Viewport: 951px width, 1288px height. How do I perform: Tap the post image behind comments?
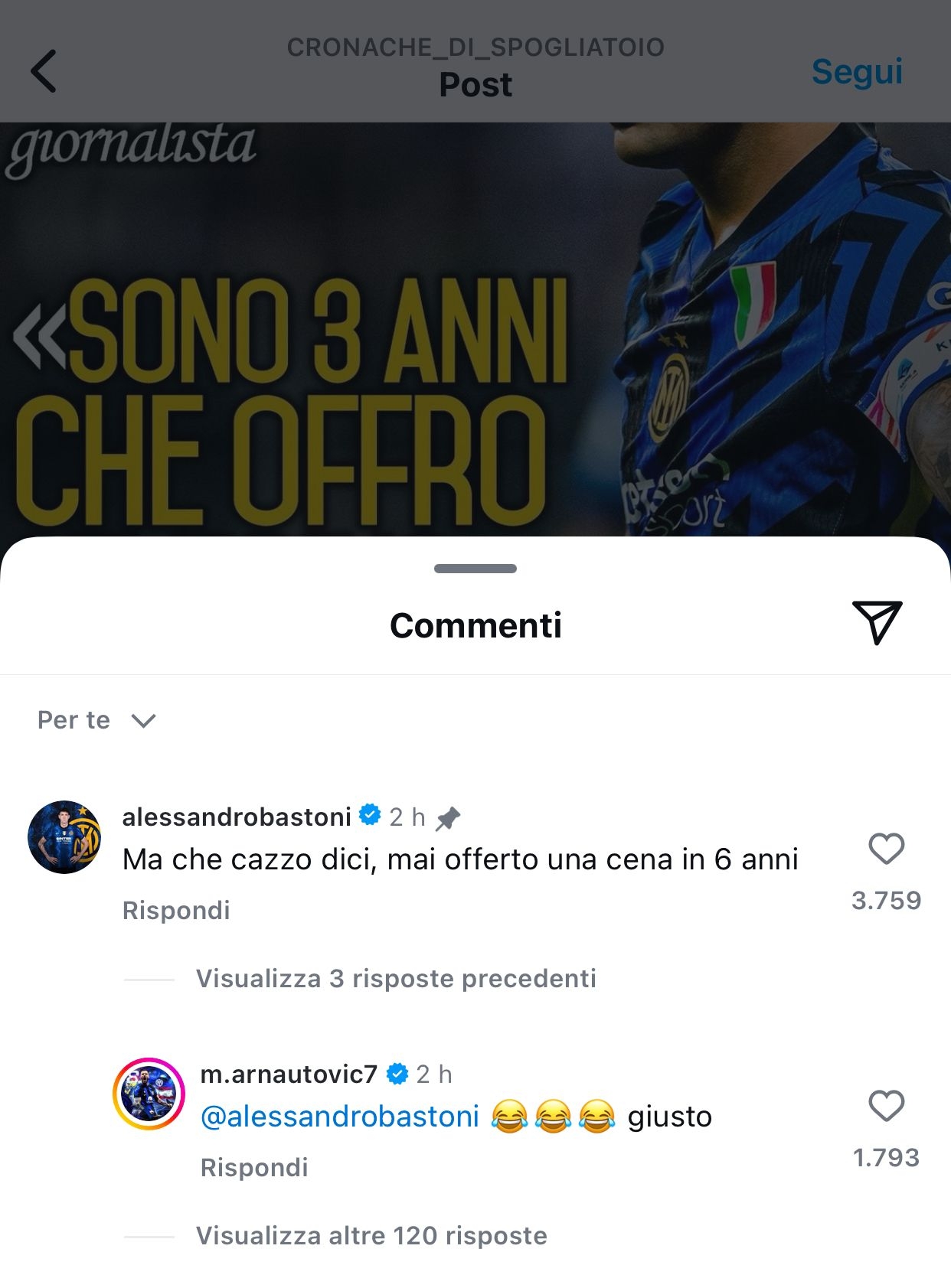pos(475,329)
